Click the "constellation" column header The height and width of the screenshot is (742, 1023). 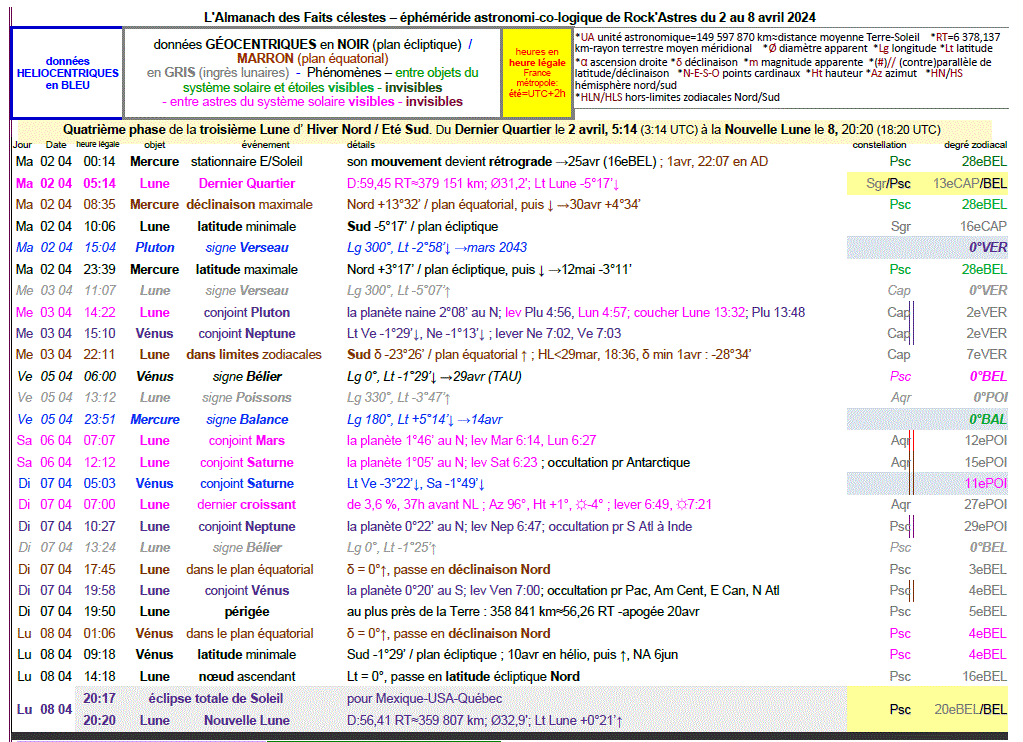point(879,145)
